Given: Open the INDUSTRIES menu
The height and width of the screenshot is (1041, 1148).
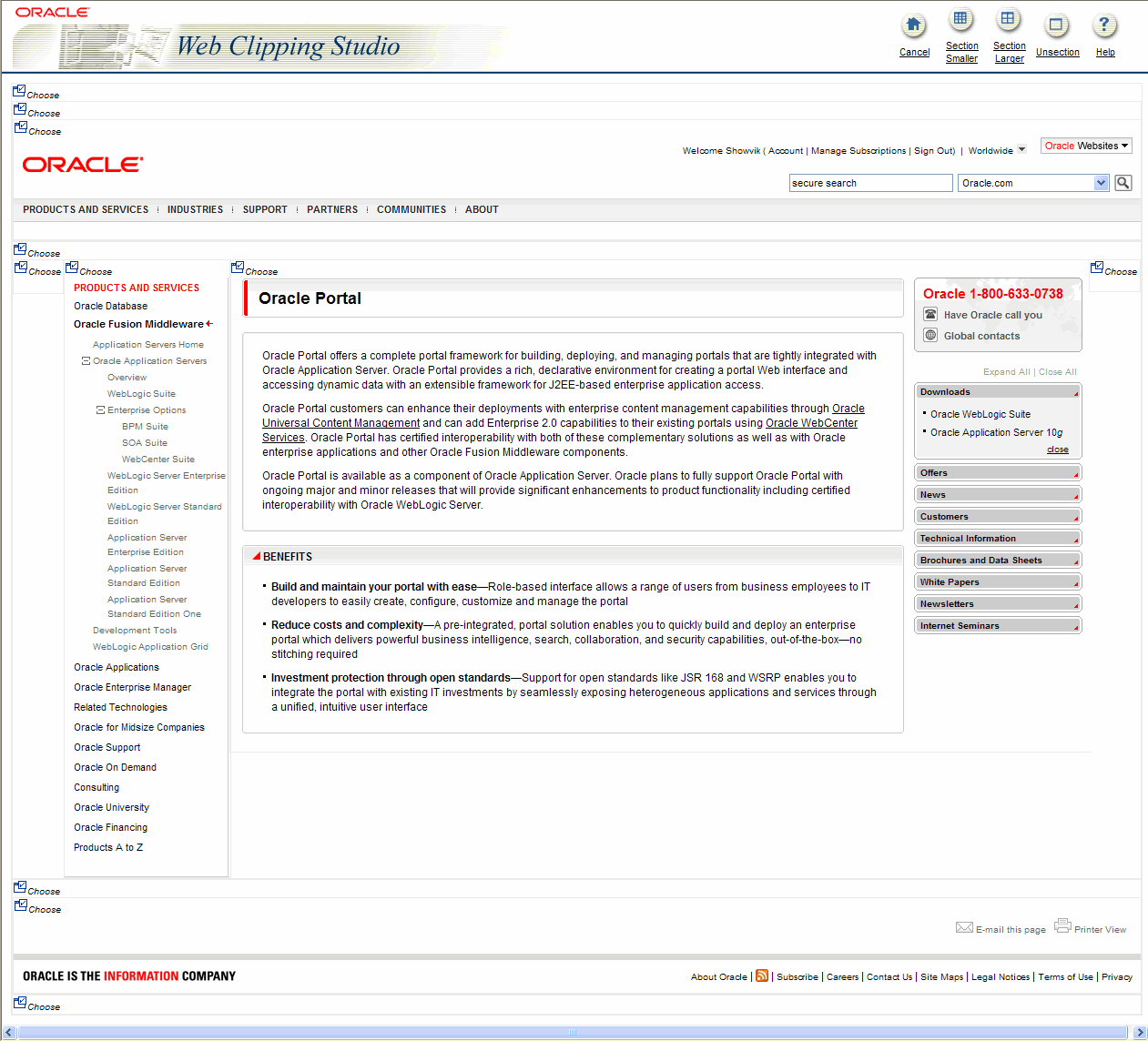Looking at the screenshot, I should coord(195,209).
